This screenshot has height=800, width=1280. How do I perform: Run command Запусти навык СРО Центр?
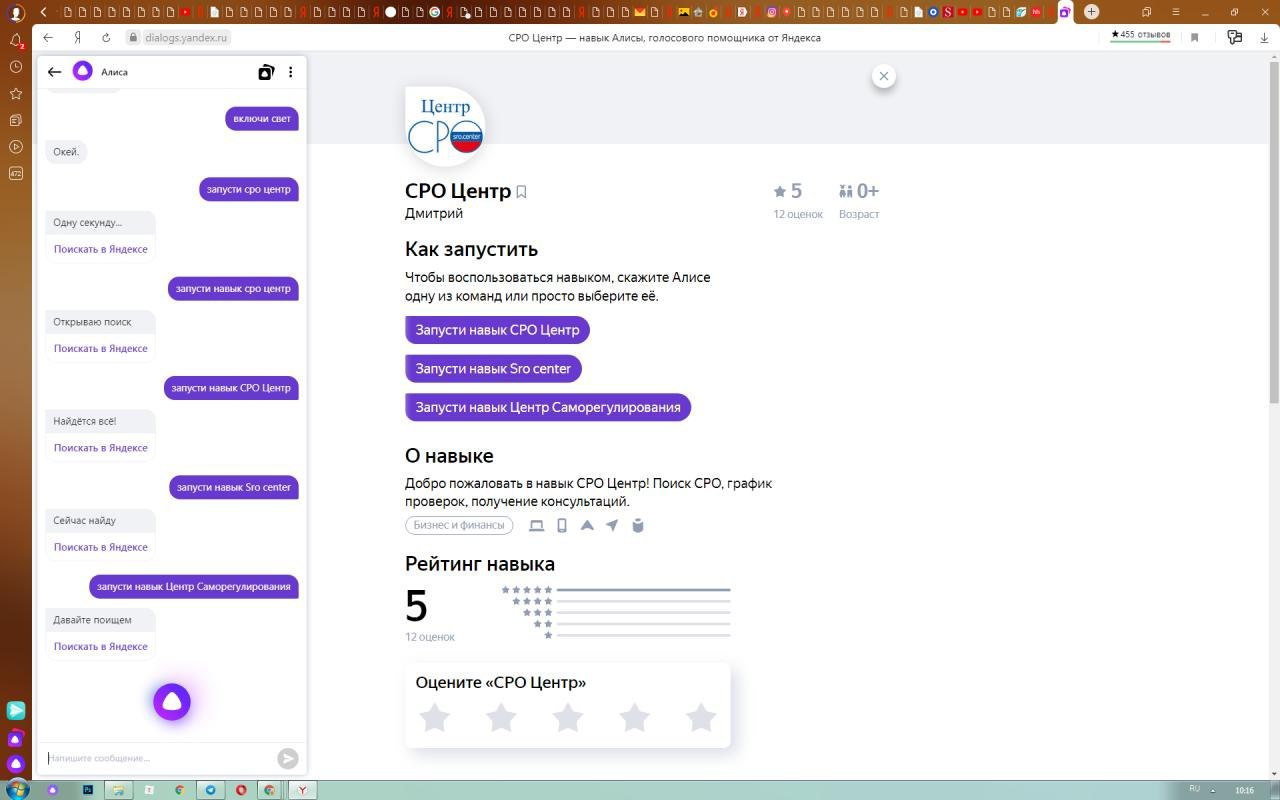pyautogui.click(x=497, y=330)
